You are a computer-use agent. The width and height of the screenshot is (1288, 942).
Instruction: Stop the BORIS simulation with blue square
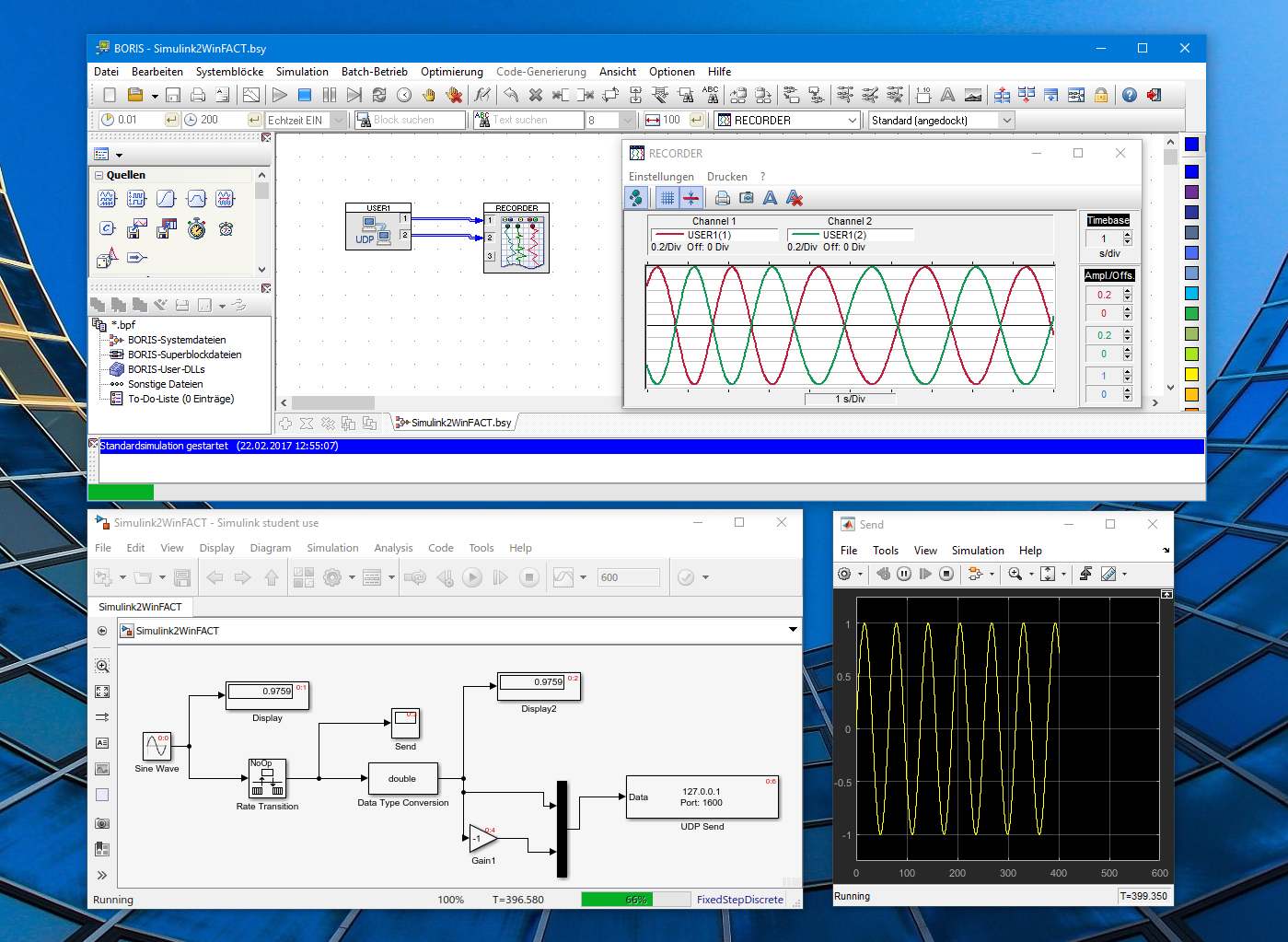305,95
